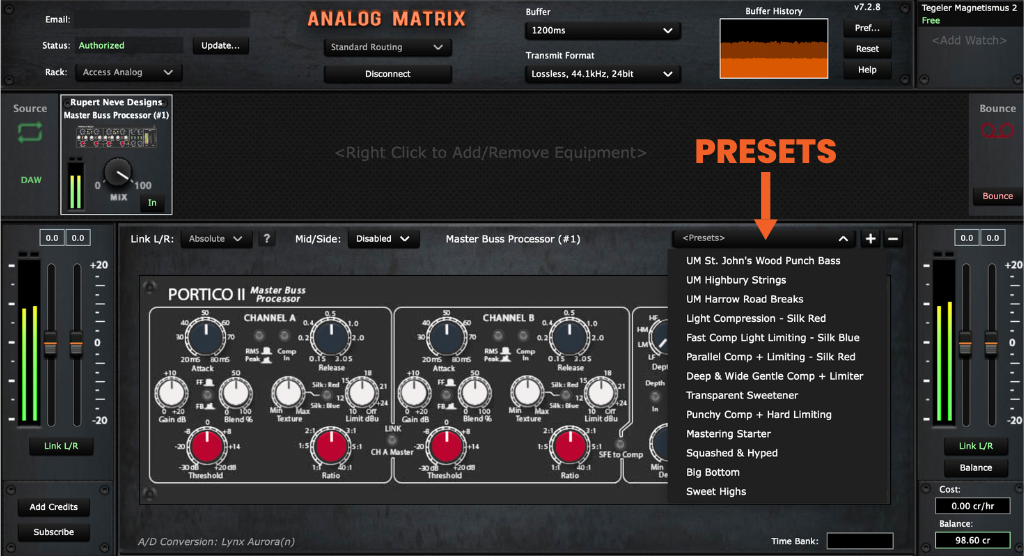The height and width of the screenshot is (556, 1024).
Task: Open Mid/Side Disabled dropdown
Action: 383,239
